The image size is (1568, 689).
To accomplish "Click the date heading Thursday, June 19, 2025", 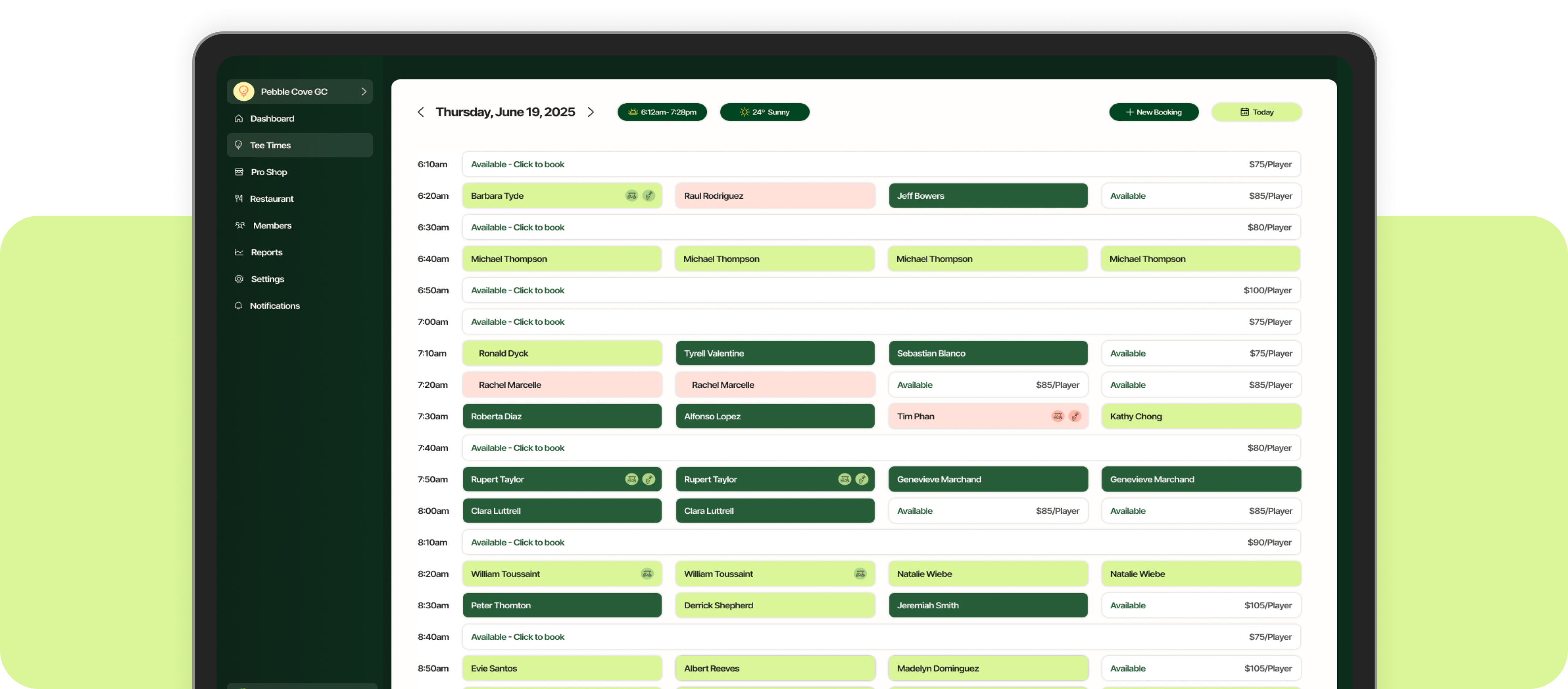I will coord(505,112).
